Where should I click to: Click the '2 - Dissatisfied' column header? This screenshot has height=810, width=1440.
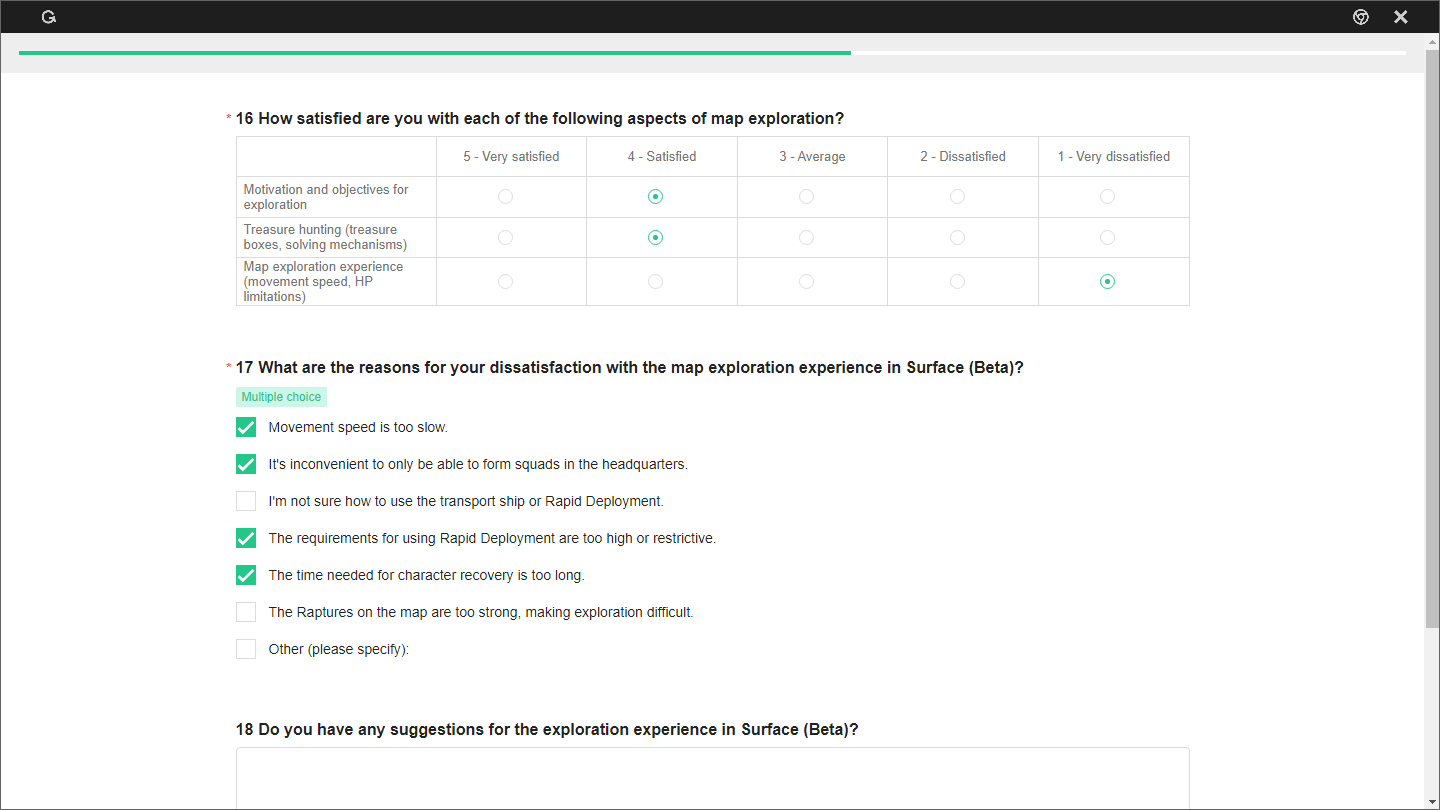click(963, 156)
